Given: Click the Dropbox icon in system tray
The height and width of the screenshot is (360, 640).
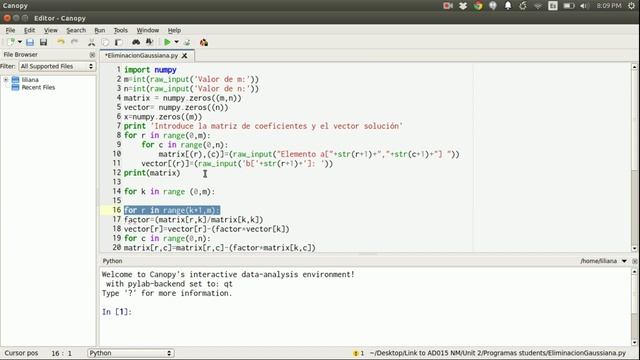Looking at the screenshot, I should point(463,6).
